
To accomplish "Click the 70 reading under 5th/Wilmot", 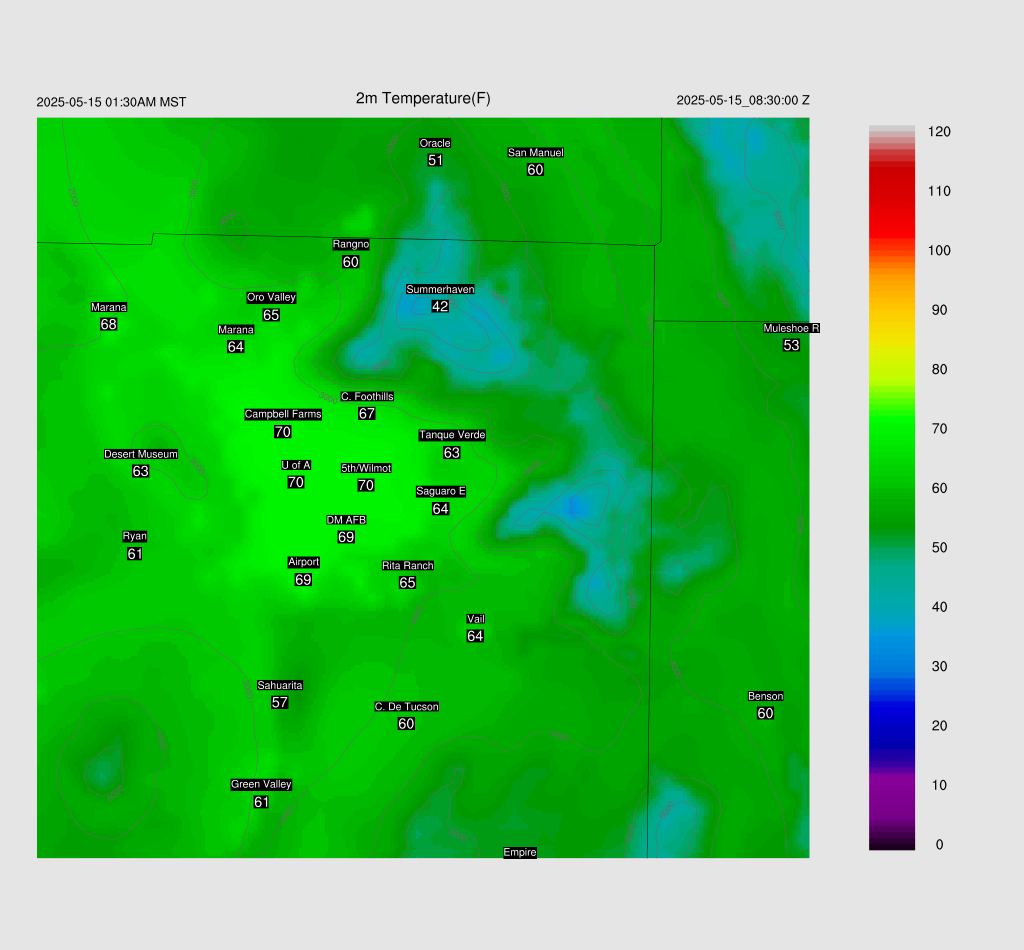I will pos(366,486).
